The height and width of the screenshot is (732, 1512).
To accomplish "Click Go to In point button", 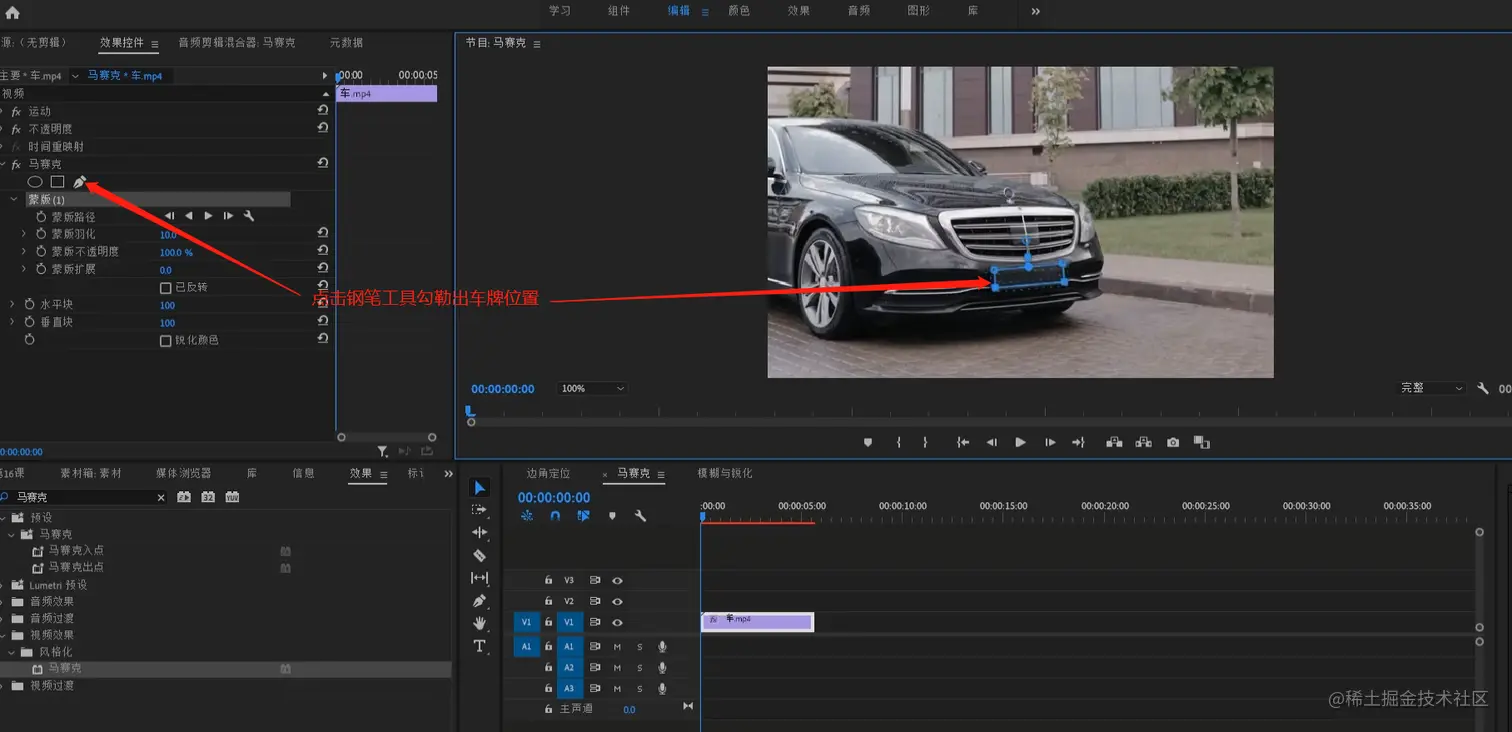I will 963,442.
